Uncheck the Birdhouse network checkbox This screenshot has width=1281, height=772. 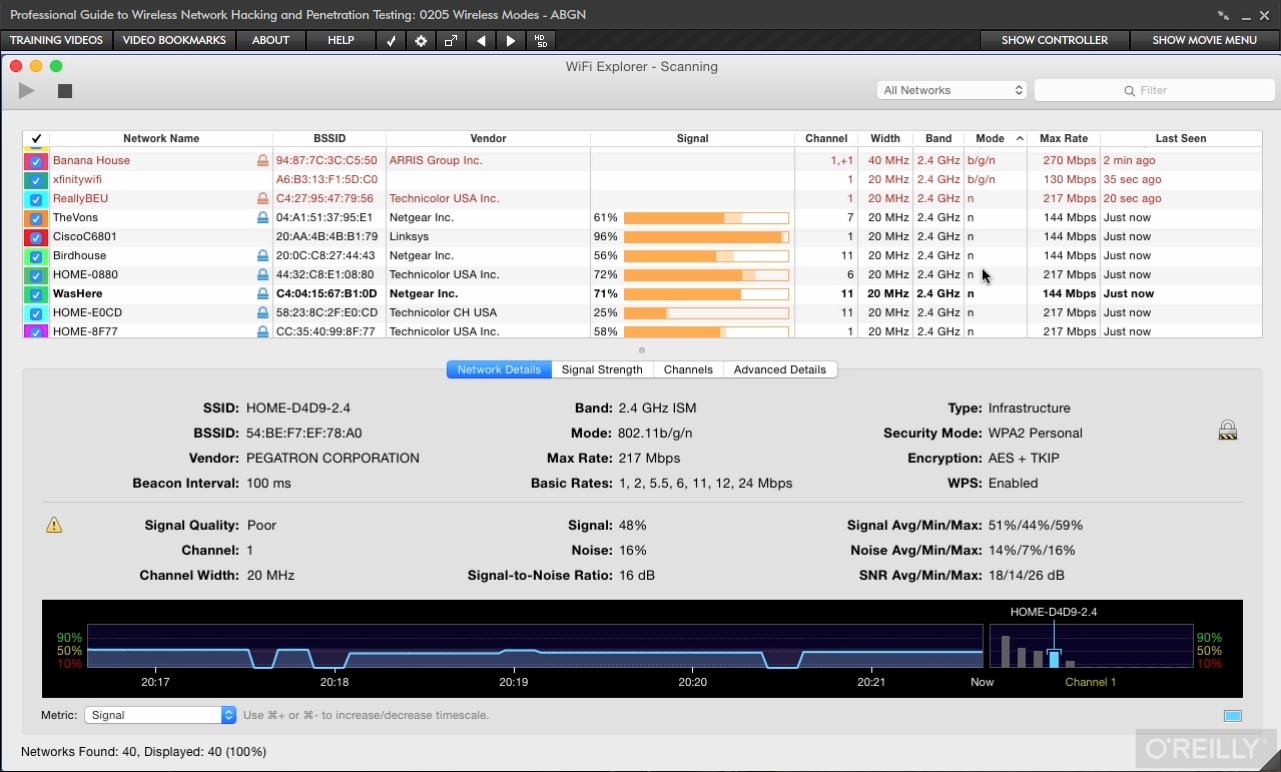(x=36, y=256)
